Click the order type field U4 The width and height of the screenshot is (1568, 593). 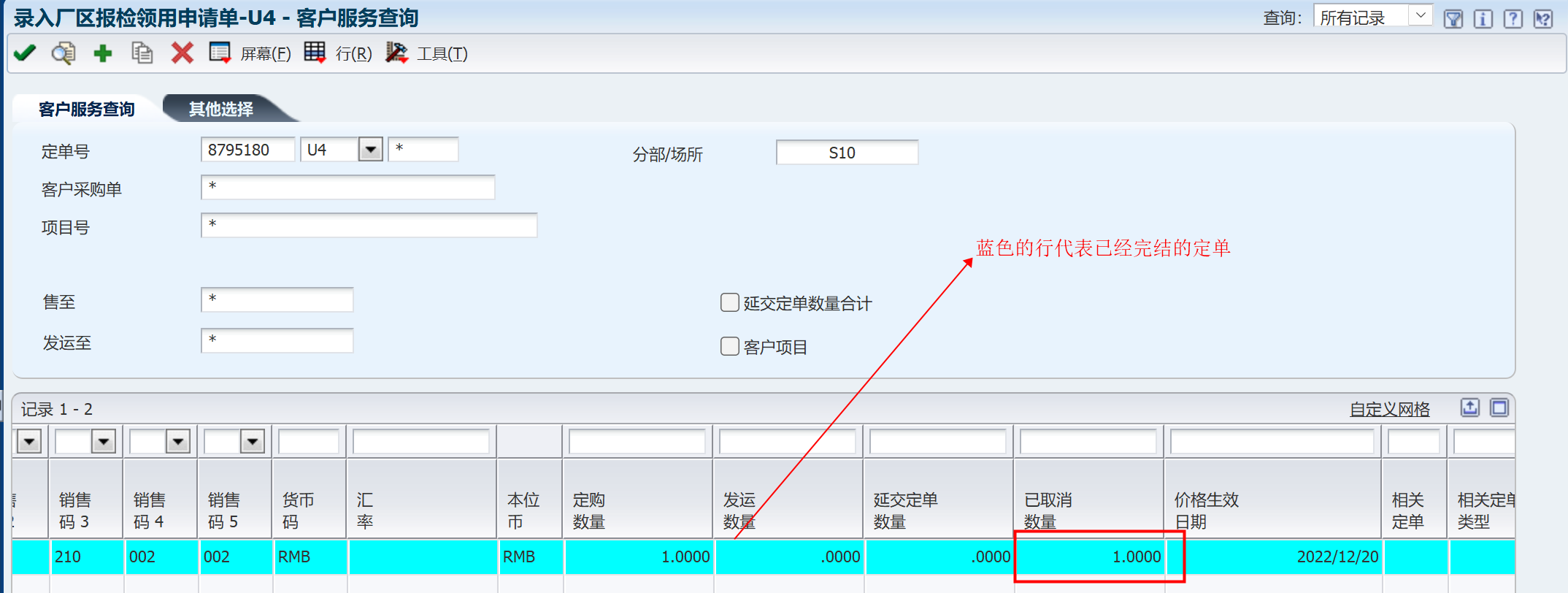tap(330, 150)
